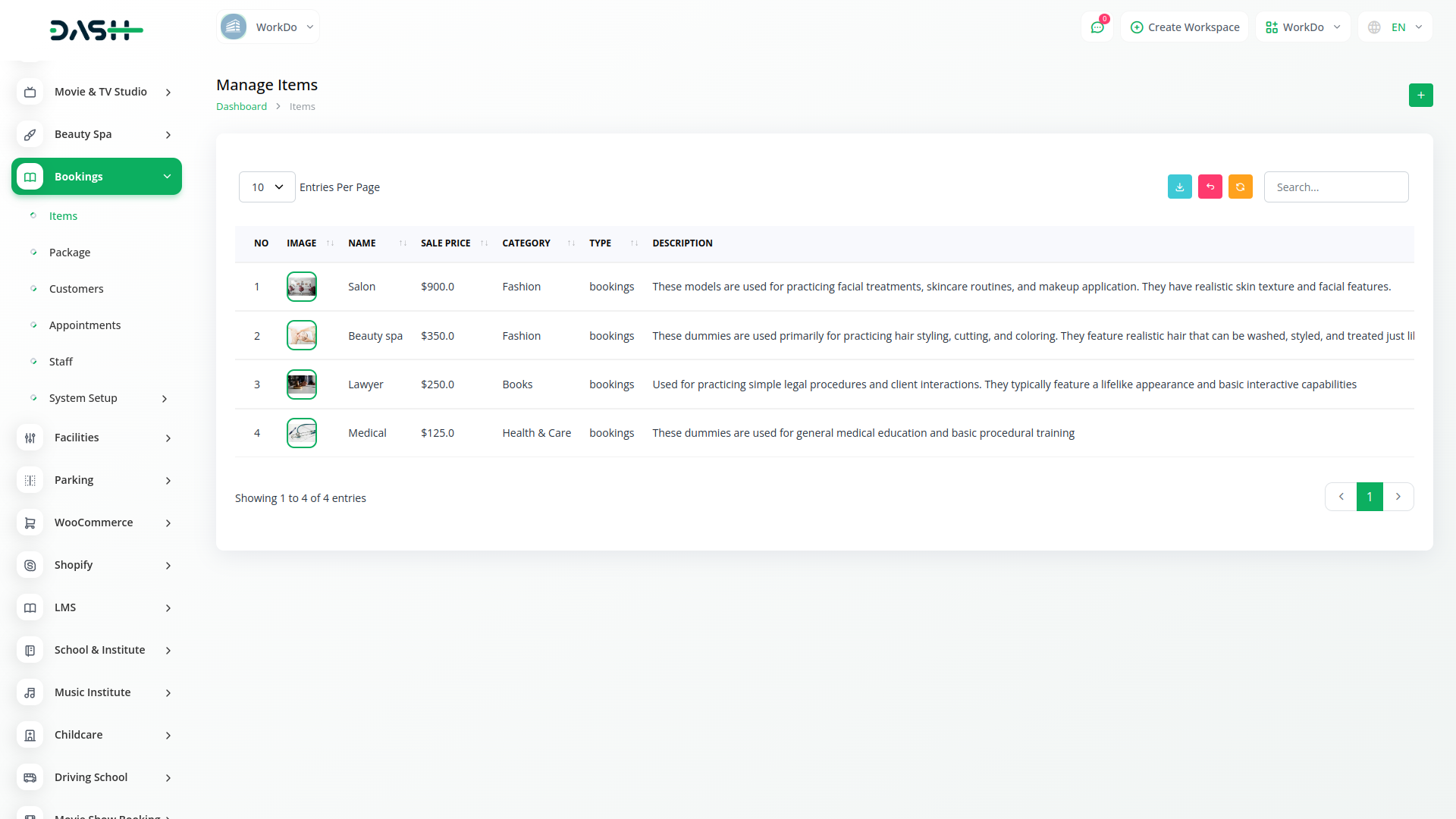Go to Appointments in sidebar
Viewport: 1456px width, 819px height.
85,325
